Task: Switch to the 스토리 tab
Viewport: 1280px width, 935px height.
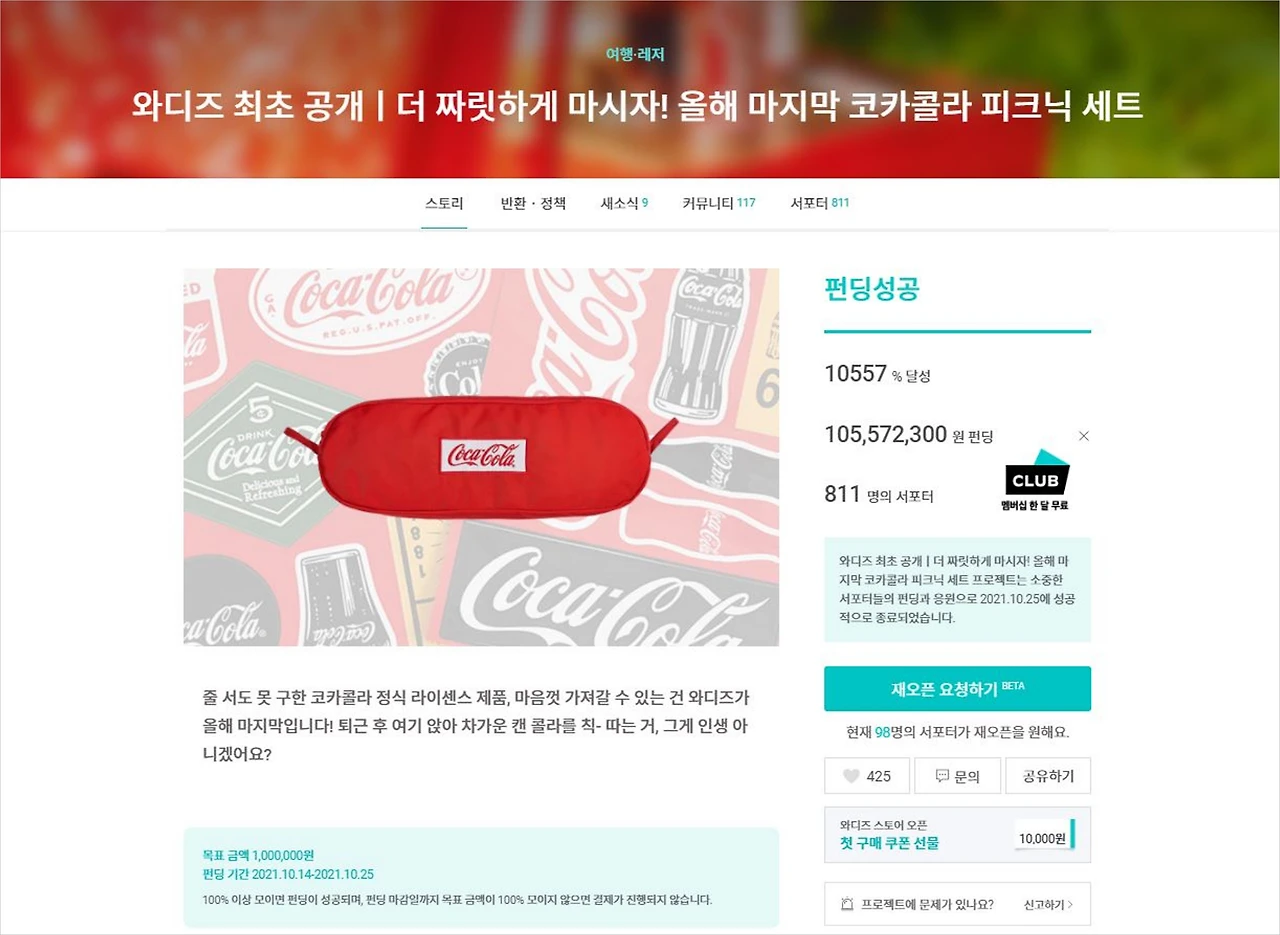Action: (x=444, y=203)
